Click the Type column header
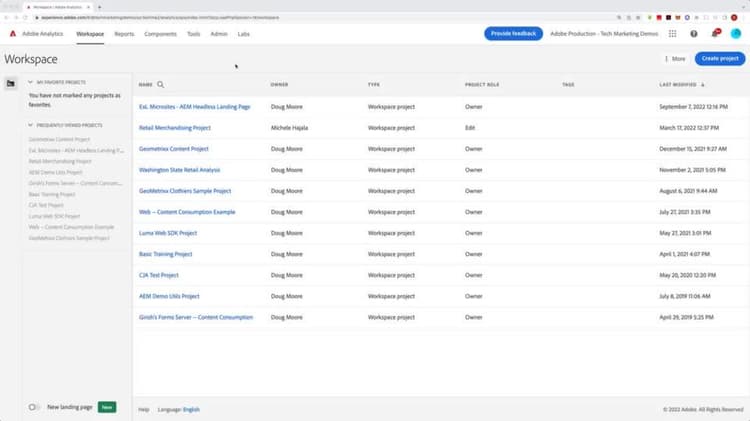 click(374, 85)
